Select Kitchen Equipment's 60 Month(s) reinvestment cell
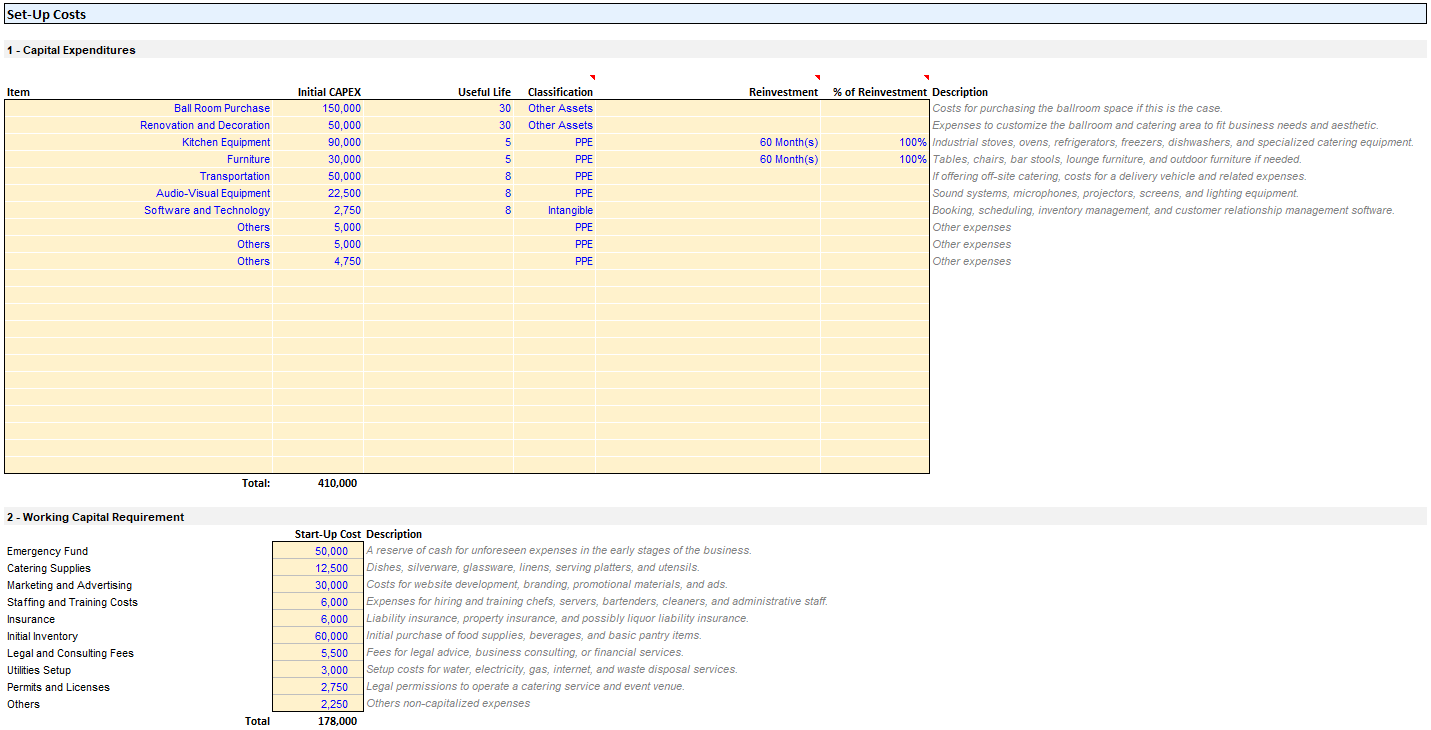 pos(788,142)
